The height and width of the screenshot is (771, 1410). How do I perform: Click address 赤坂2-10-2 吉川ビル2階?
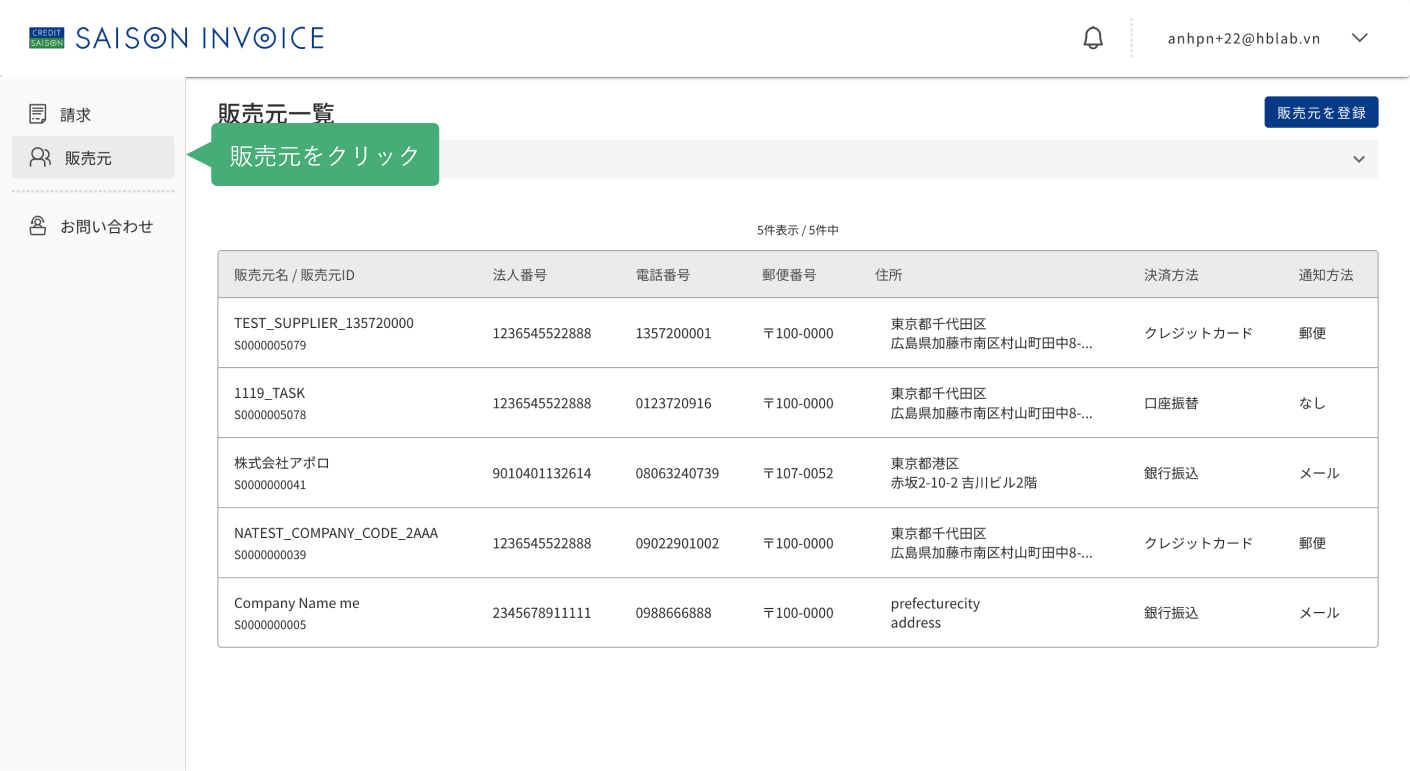click(964, 483)
